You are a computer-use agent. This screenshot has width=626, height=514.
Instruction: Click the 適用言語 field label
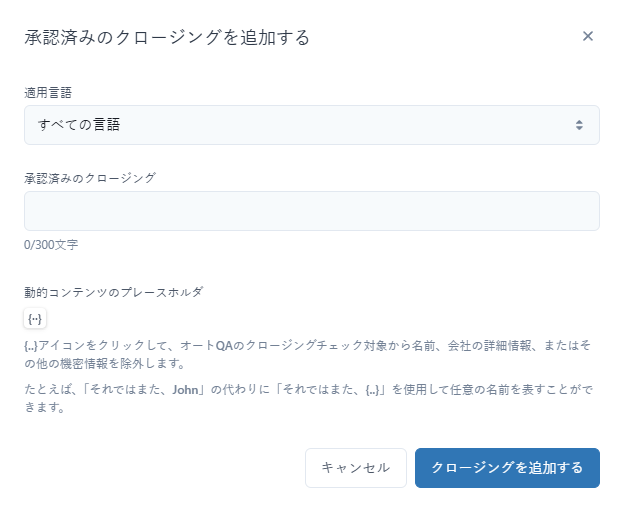pos(48,93)
